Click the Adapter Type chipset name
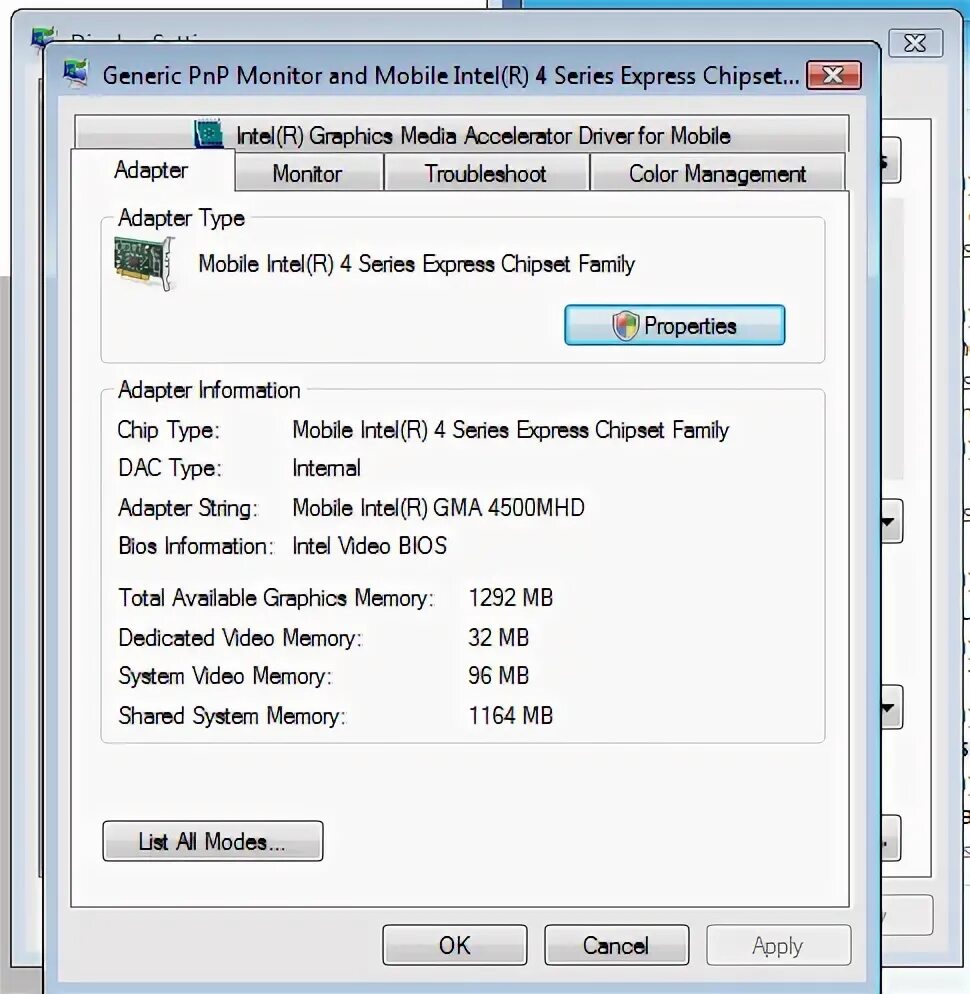The image size is (970, 994). pos(417,264)
